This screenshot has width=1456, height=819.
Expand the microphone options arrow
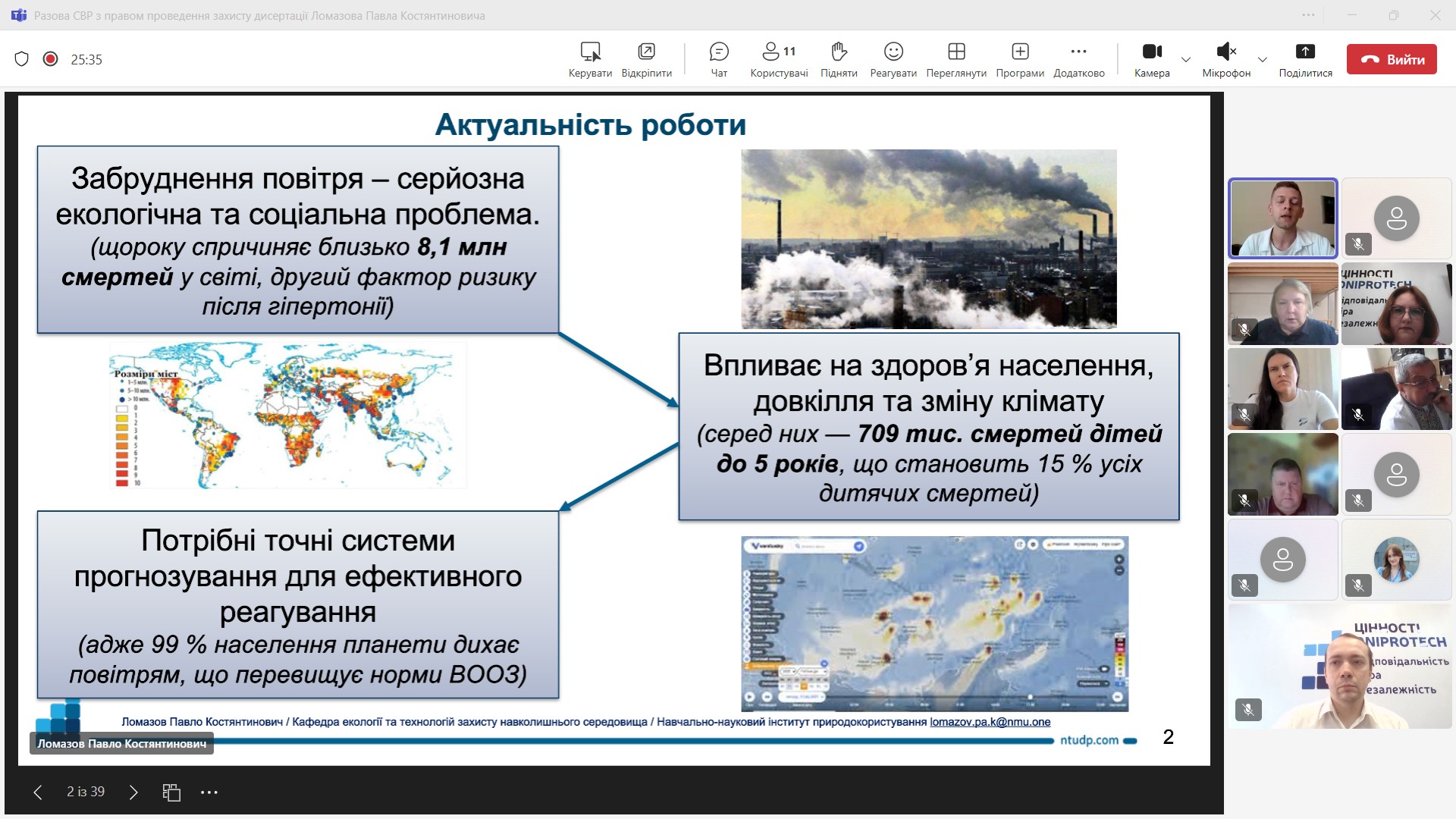pos(1263,59)
